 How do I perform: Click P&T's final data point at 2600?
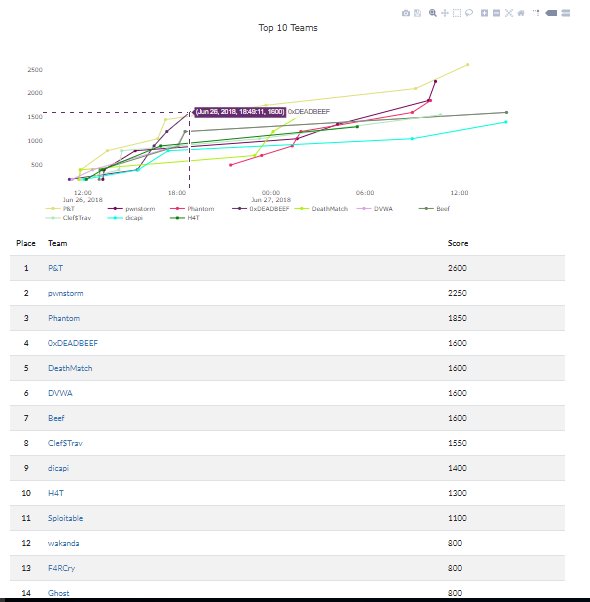coord(468,65)
